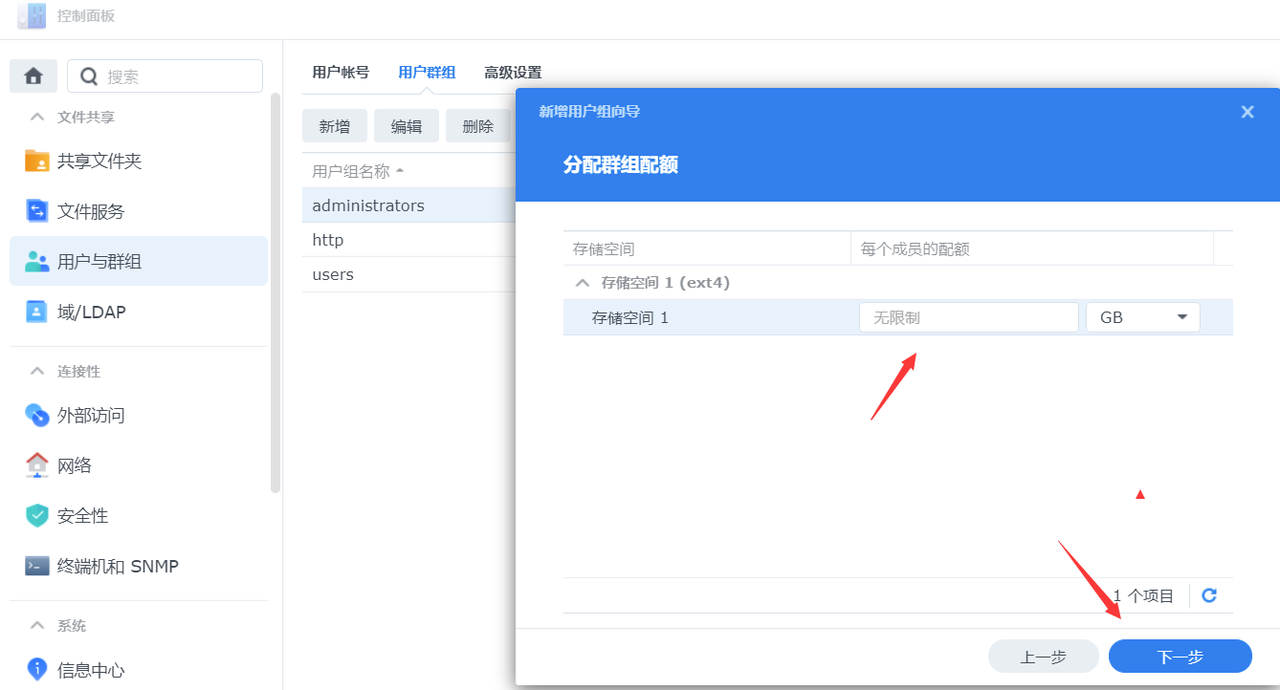Open Security (安全性) shield icon
The width and height of the screenshot is (1280, 690).
click(x=37, y=516)
